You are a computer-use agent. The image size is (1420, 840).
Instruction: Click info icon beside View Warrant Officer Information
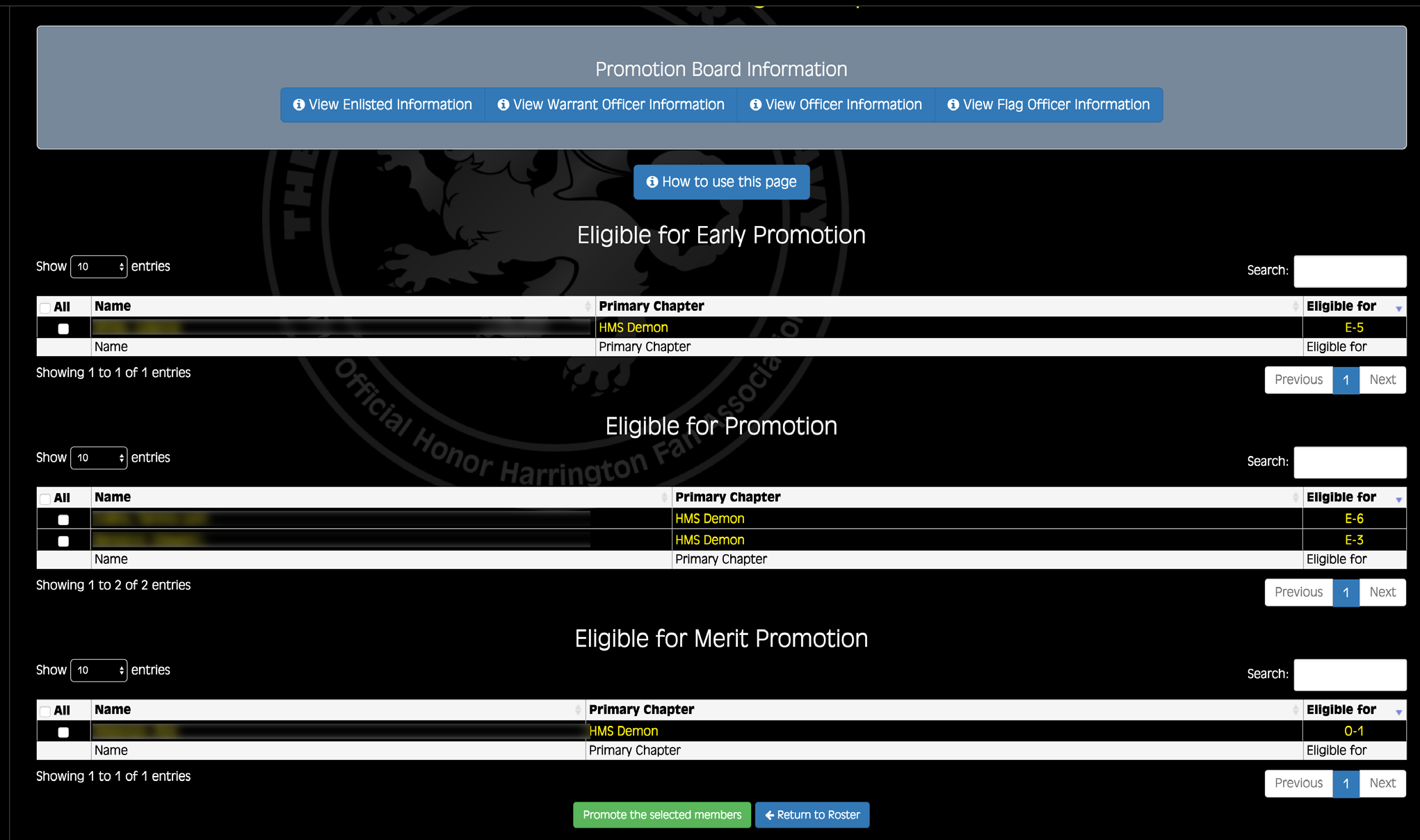(503, 105)
